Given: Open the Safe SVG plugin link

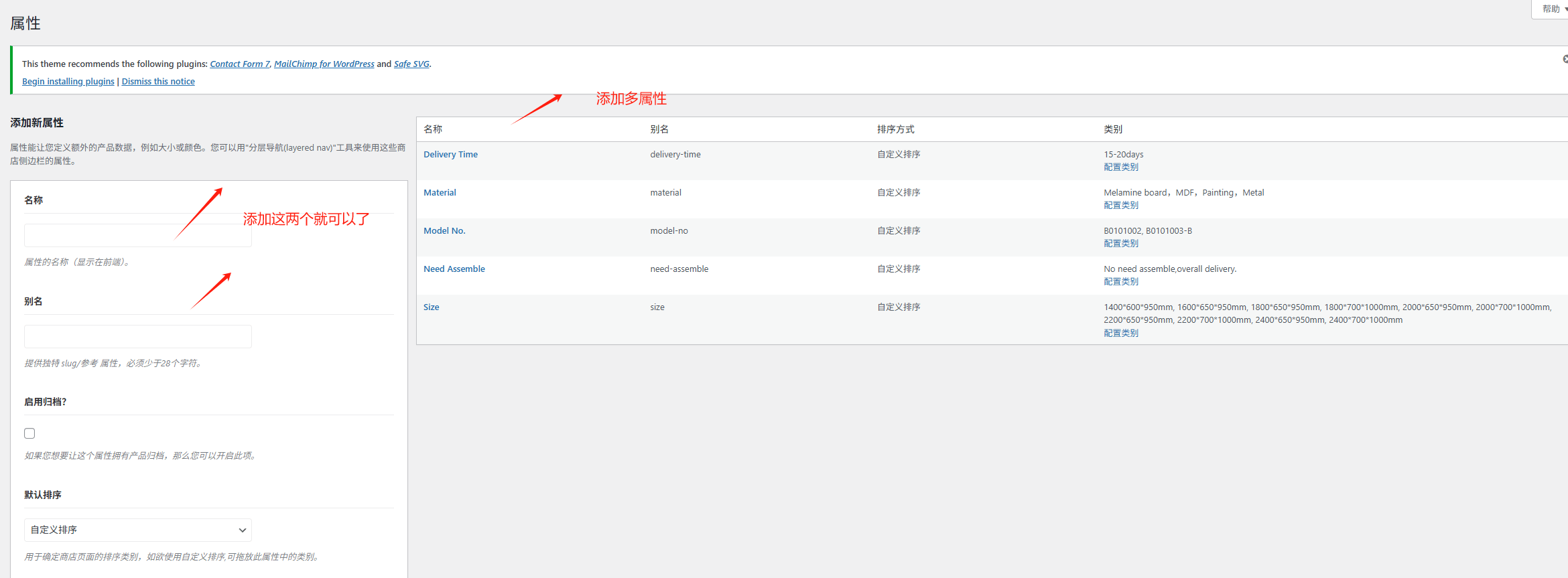Looking at the screenshot, I should (411, 64).
